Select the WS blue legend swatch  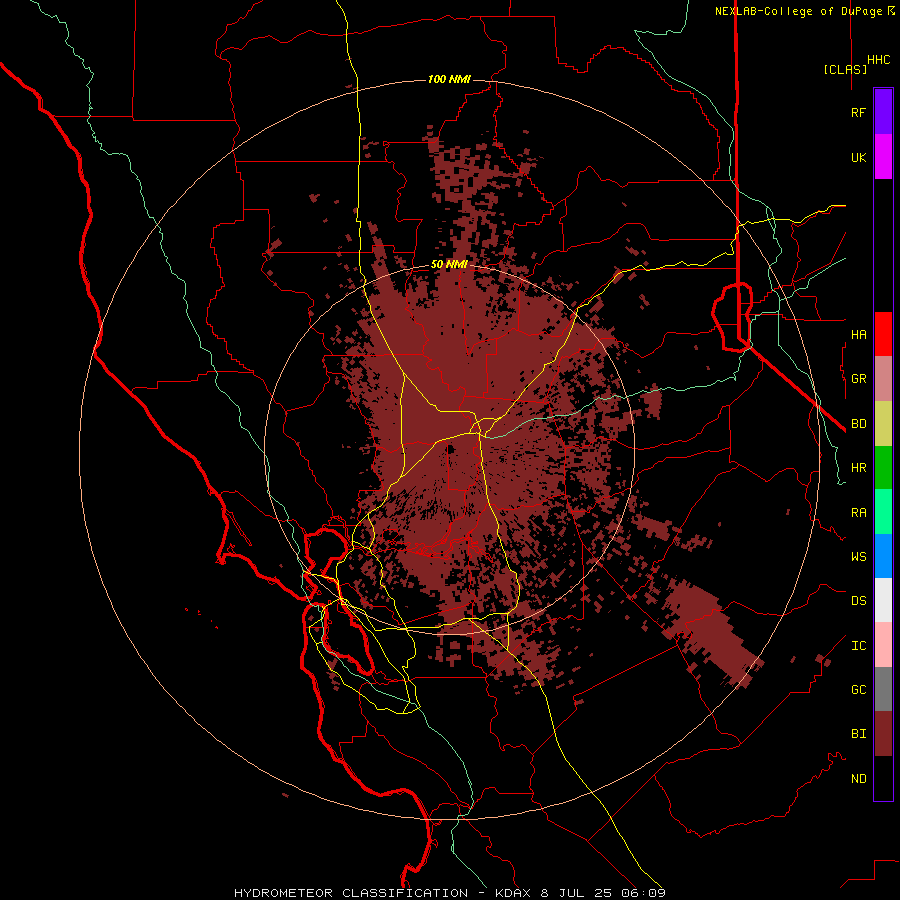click(x=883, y=556)
